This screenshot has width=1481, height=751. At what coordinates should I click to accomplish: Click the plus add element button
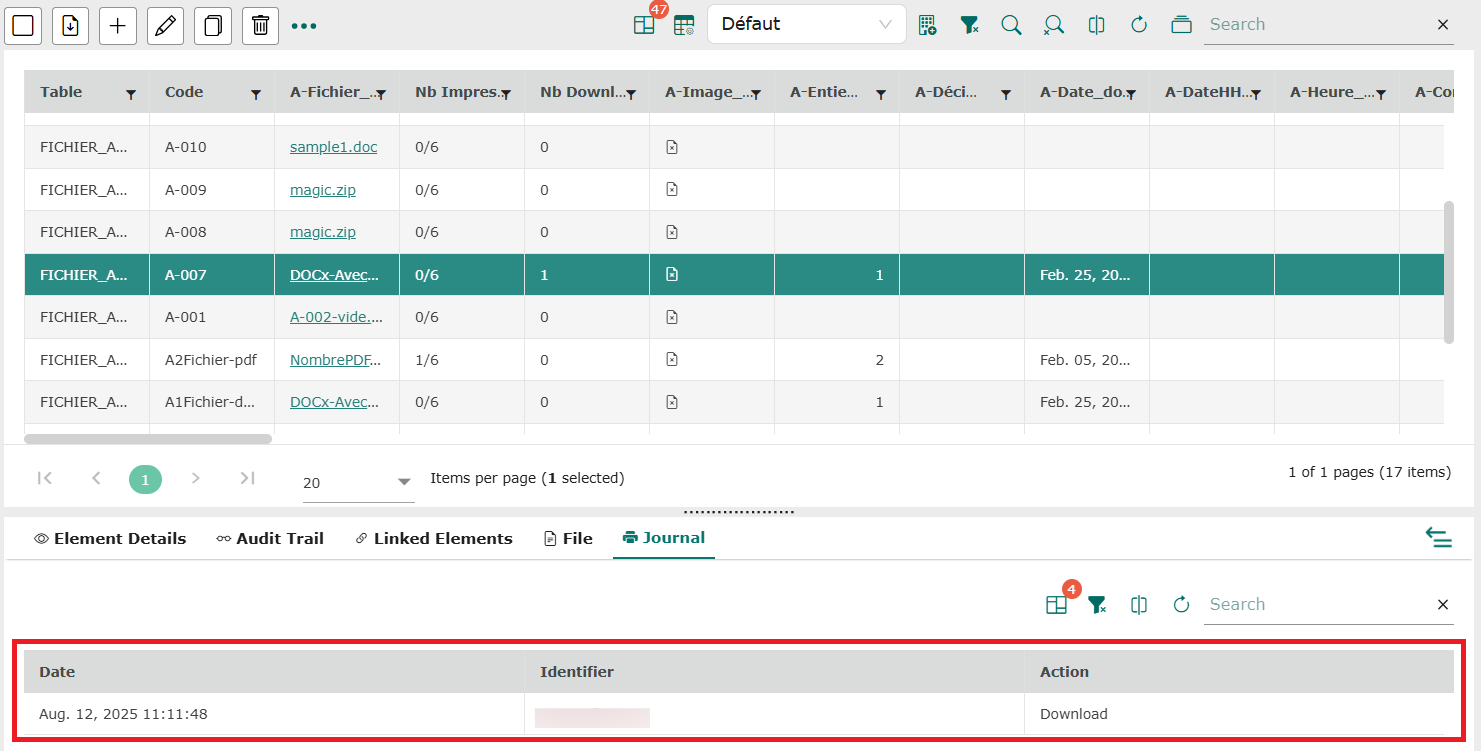(118, 25)
